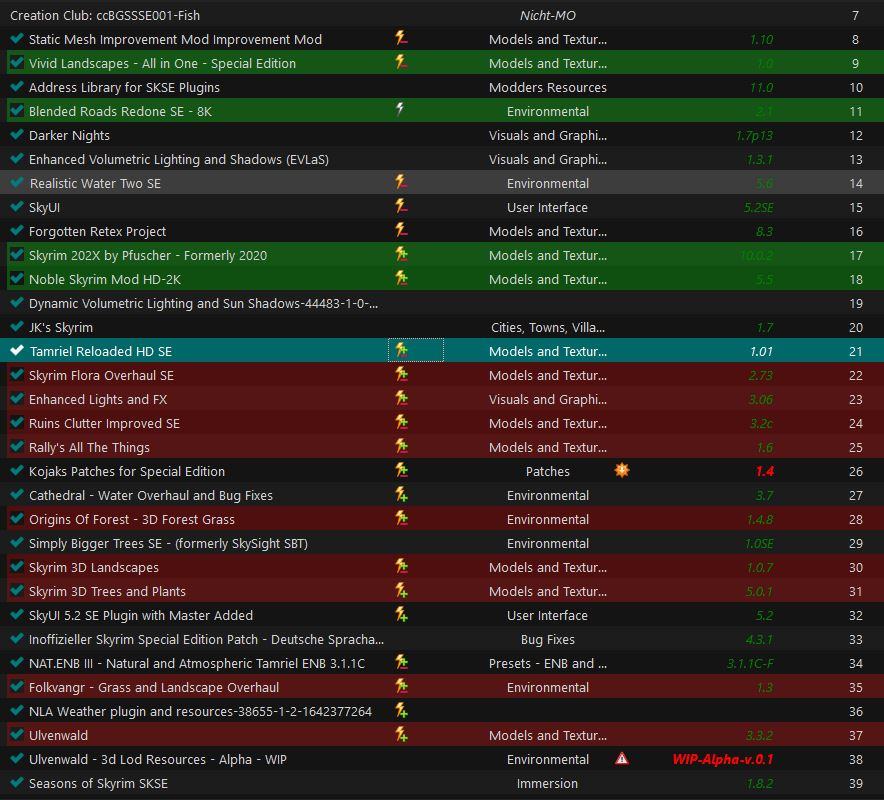Viewport: 884px width, 800px height.
Task: Click conflict icon for Skyrim 3D Trees and Plants
Action: pyautogui.click(x=401, y=590)
